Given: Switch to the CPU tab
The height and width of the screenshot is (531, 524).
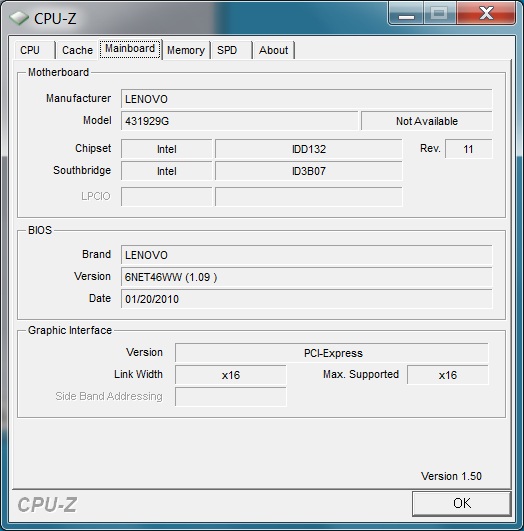Looking at the screenshot, I should (34, 50).
